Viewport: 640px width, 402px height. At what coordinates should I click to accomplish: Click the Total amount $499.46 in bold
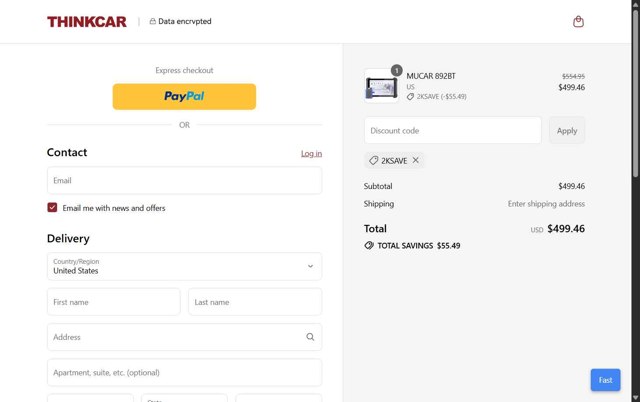pos(566,229)
